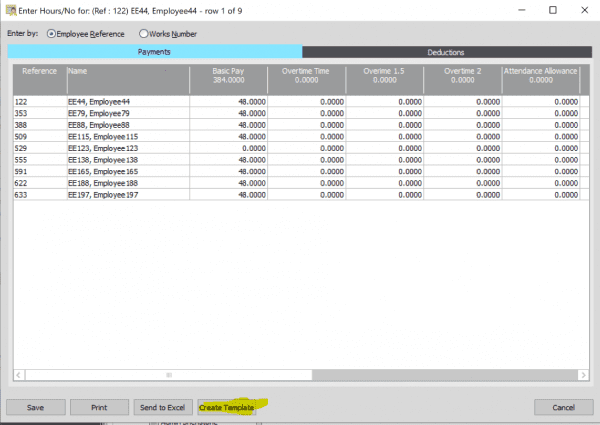Click the Attendance Allowance column header
This screenshot has height=425, width=600.
[541, 79]
